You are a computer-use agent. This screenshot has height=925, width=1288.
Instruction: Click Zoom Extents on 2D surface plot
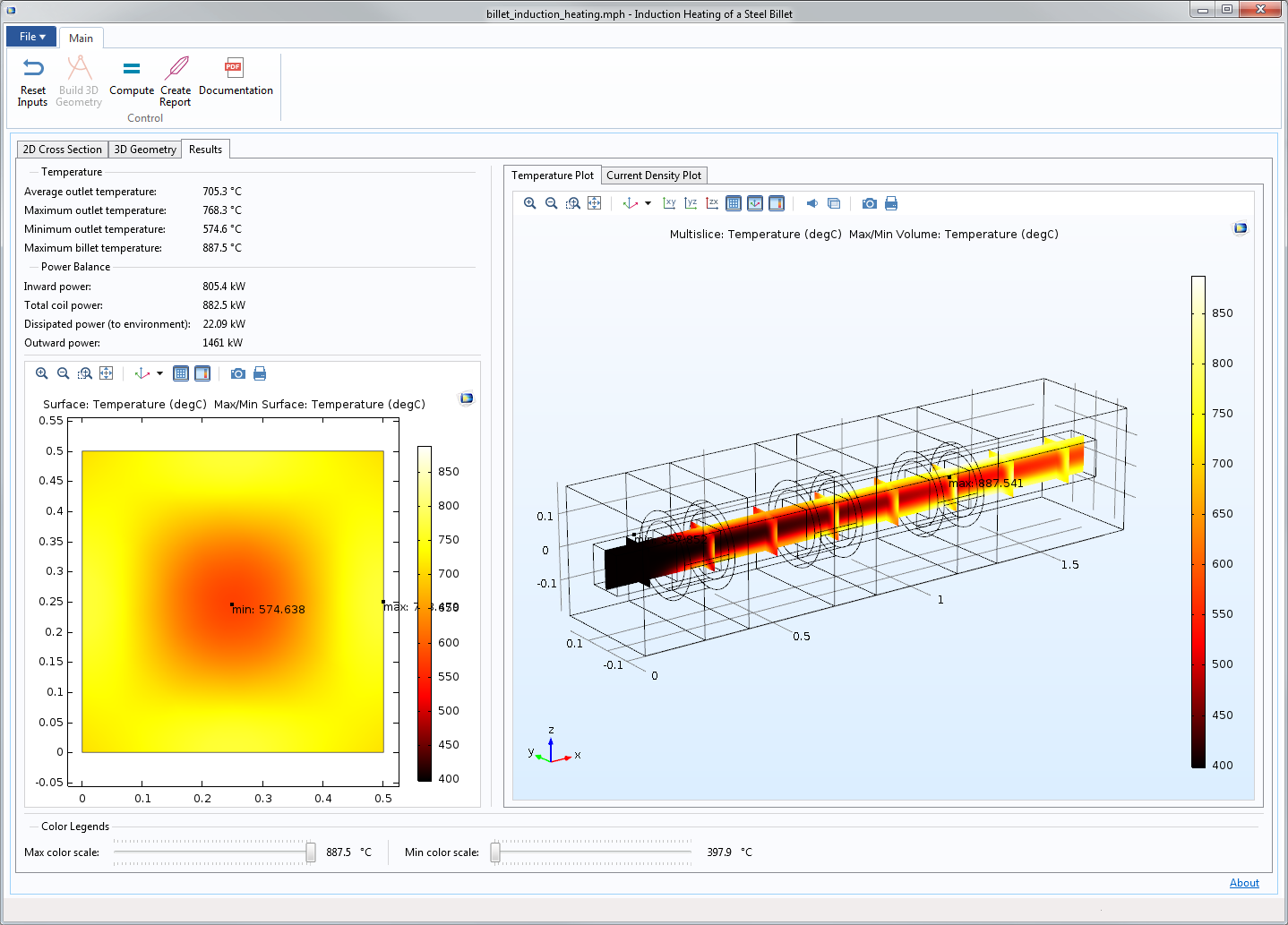[107, 373]
